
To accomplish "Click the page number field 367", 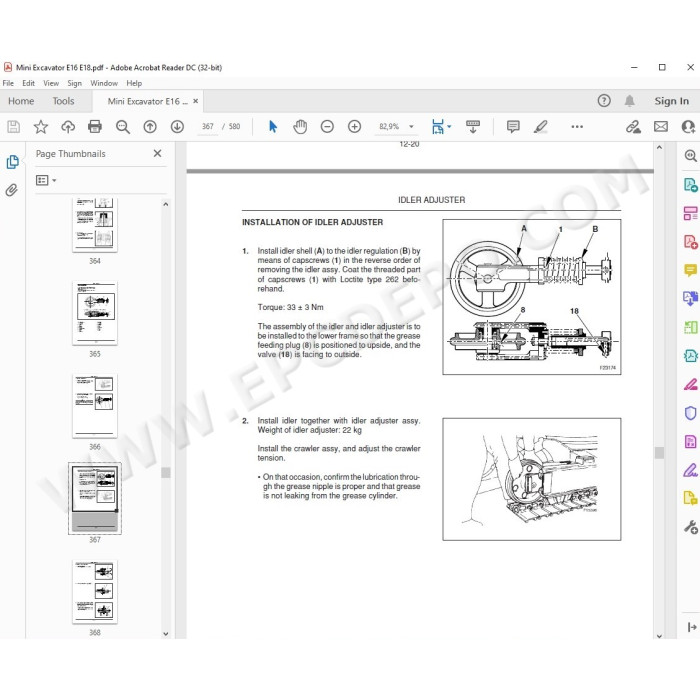I will coord(208,127).
